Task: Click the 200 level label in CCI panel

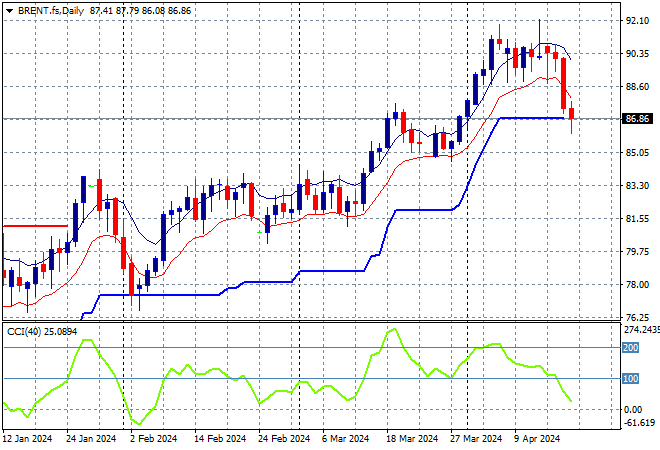Action: pyautogui.click(x=631, y=348)
